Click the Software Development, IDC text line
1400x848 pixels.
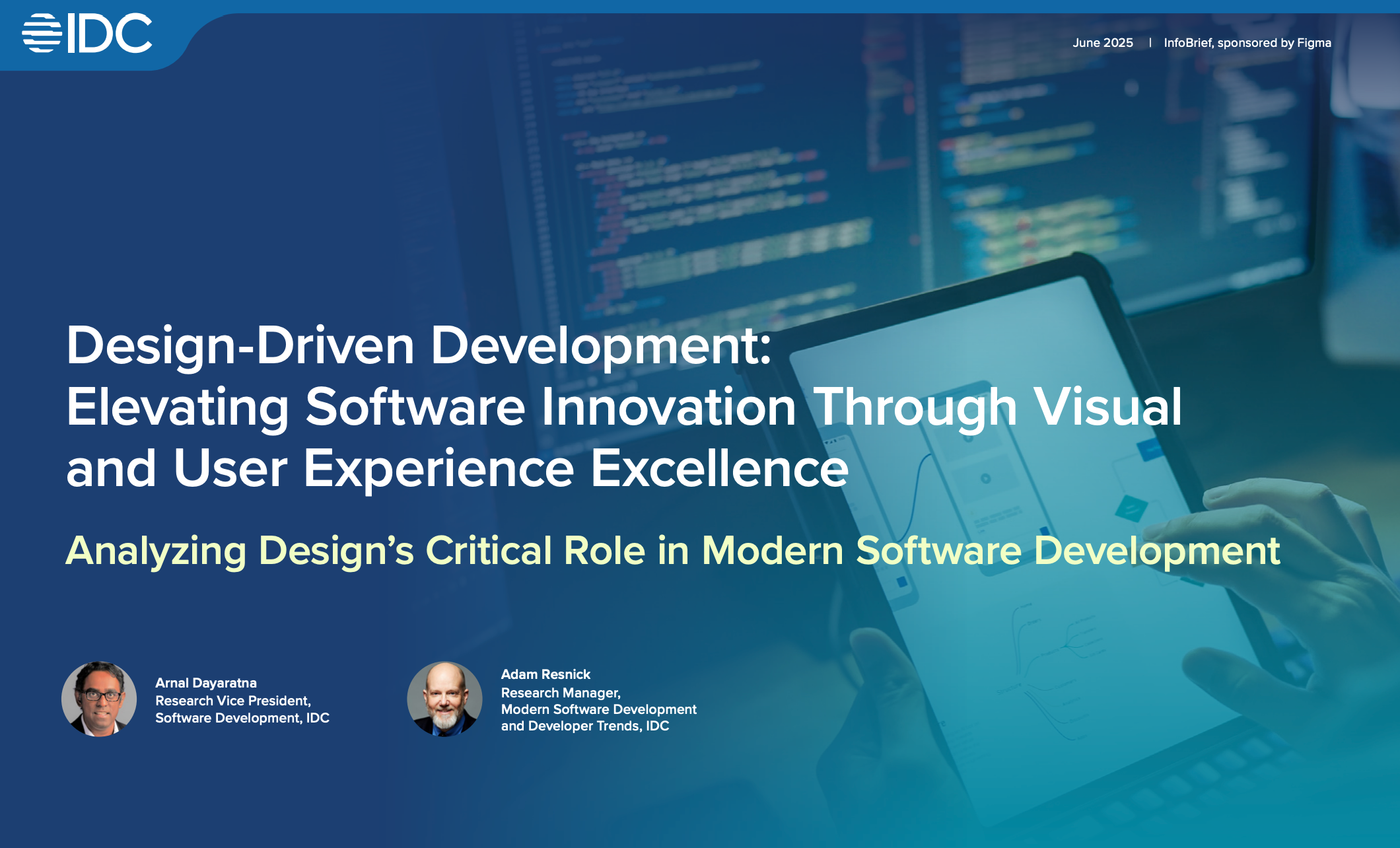pyautogui.click(x=242, y=718)
